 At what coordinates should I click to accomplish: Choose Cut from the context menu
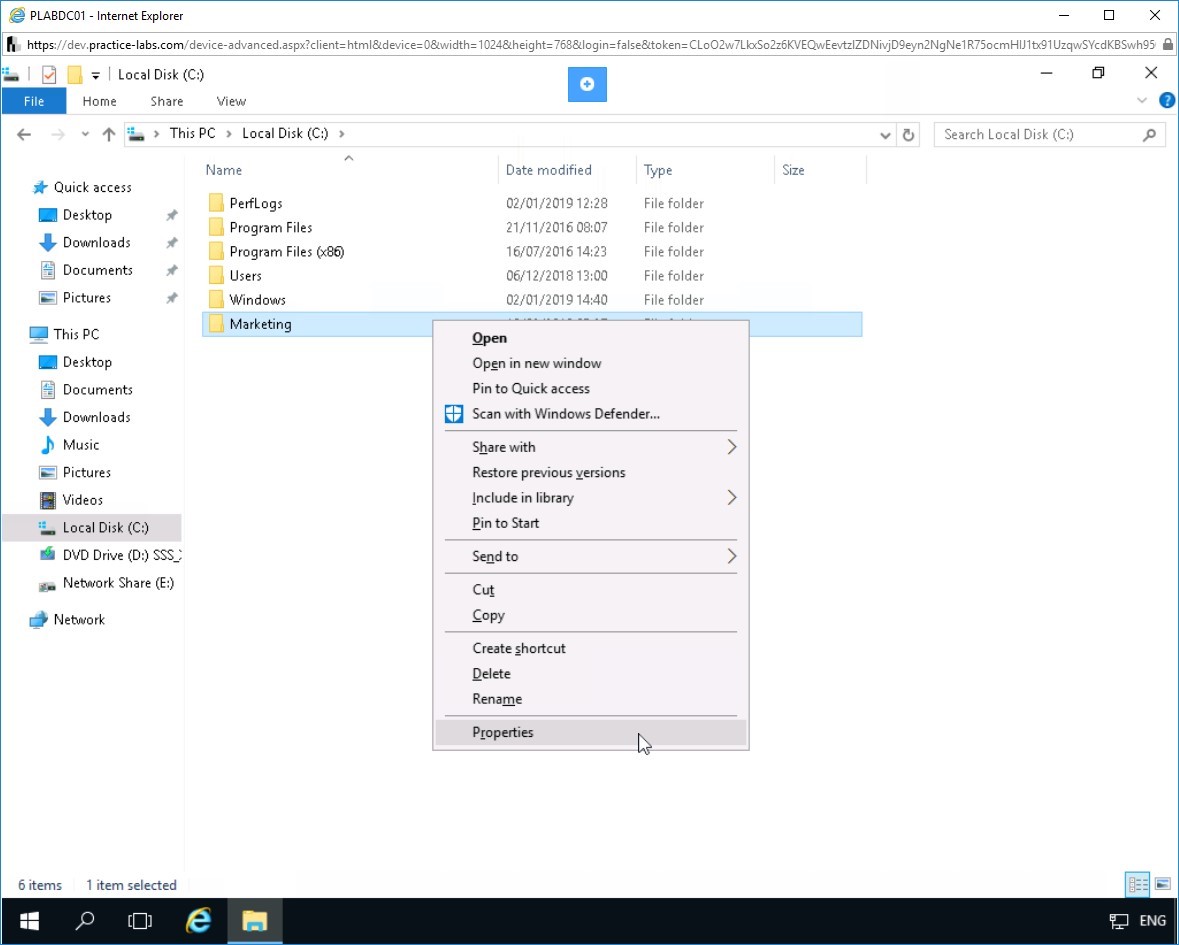590,590
